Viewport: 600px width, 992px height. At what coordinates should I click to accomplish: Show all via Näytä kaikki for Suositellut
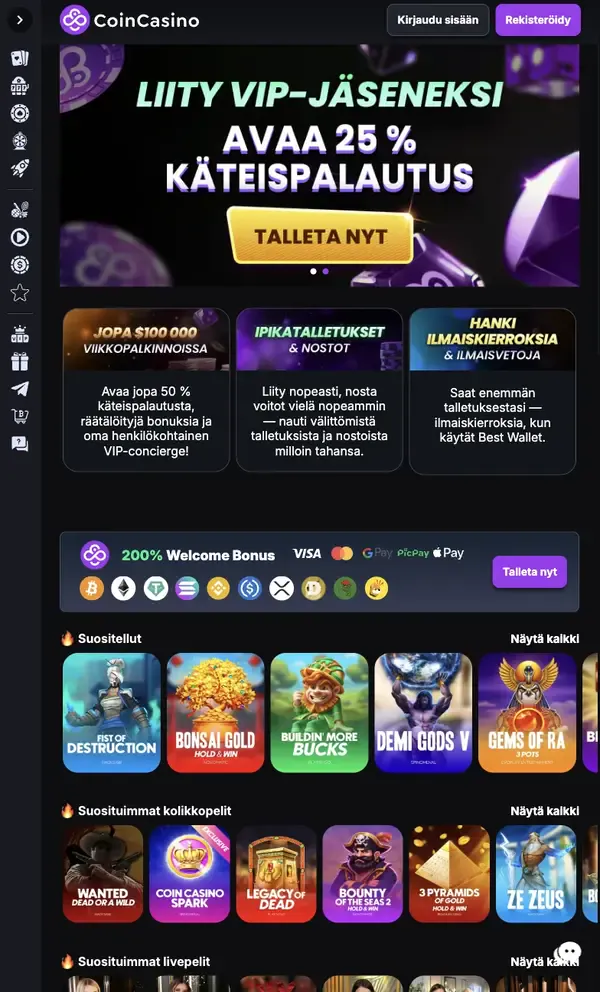coord(544,639)
